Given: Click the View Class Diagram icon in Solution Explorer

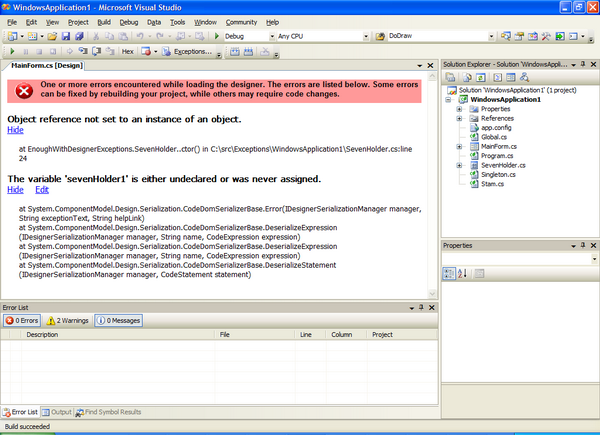Looking at the screenshot, I should tap(524, 77).
